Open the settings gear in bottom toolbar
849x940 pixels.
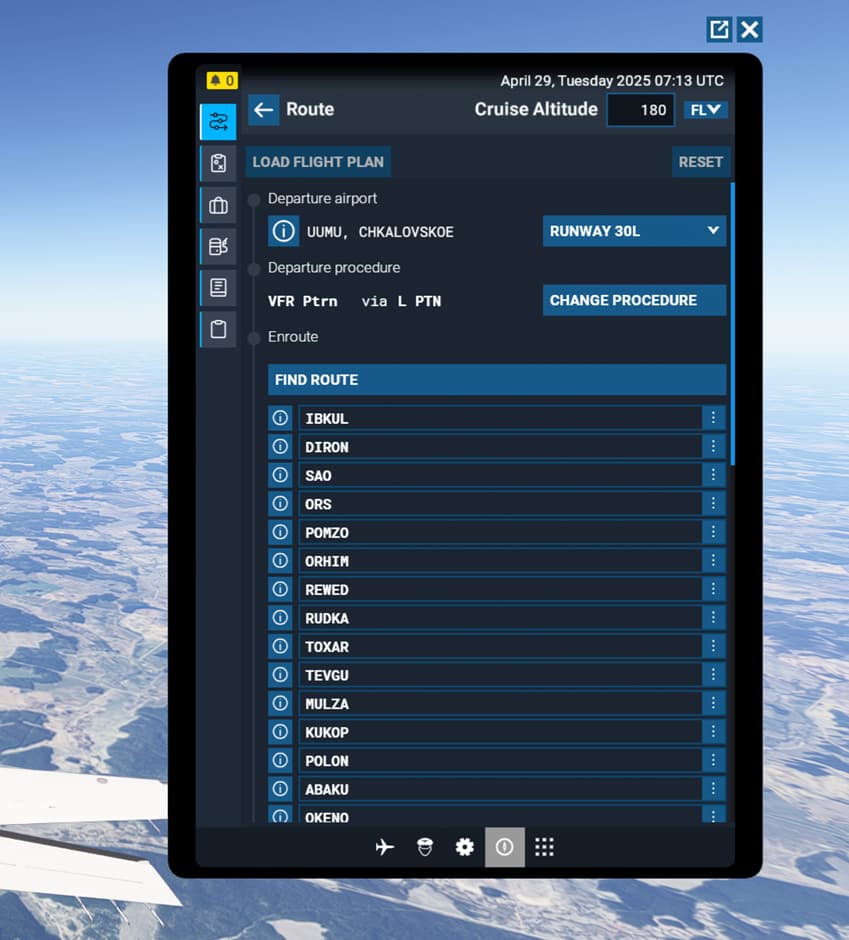tap(464, 847)
